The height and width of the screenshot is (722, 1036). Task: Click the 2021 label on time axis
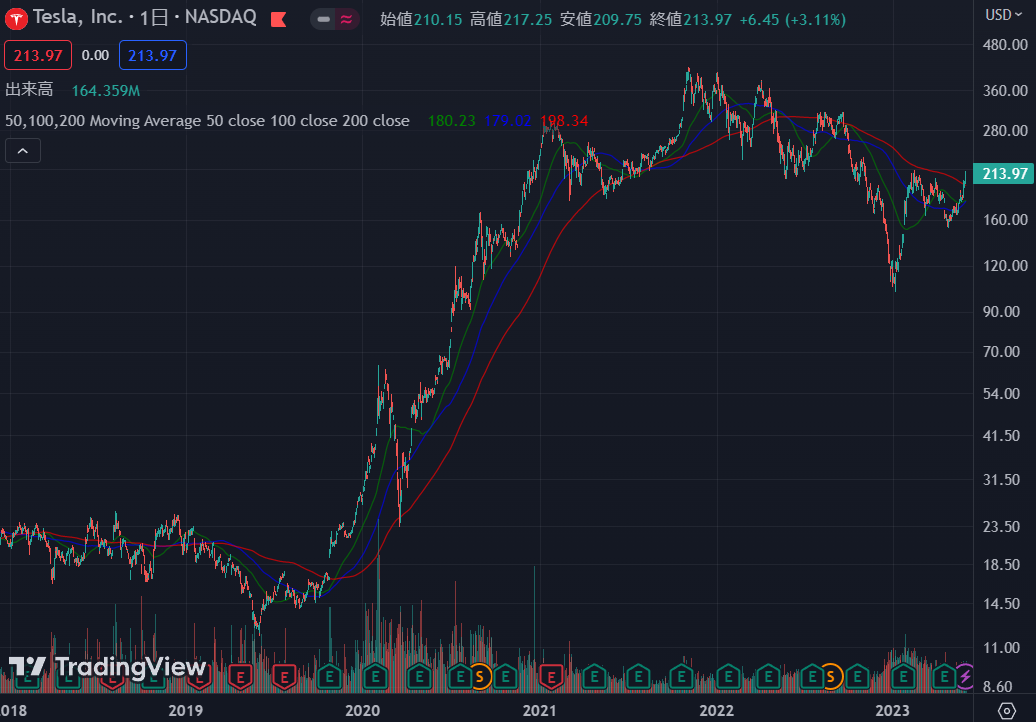[540, 711]
